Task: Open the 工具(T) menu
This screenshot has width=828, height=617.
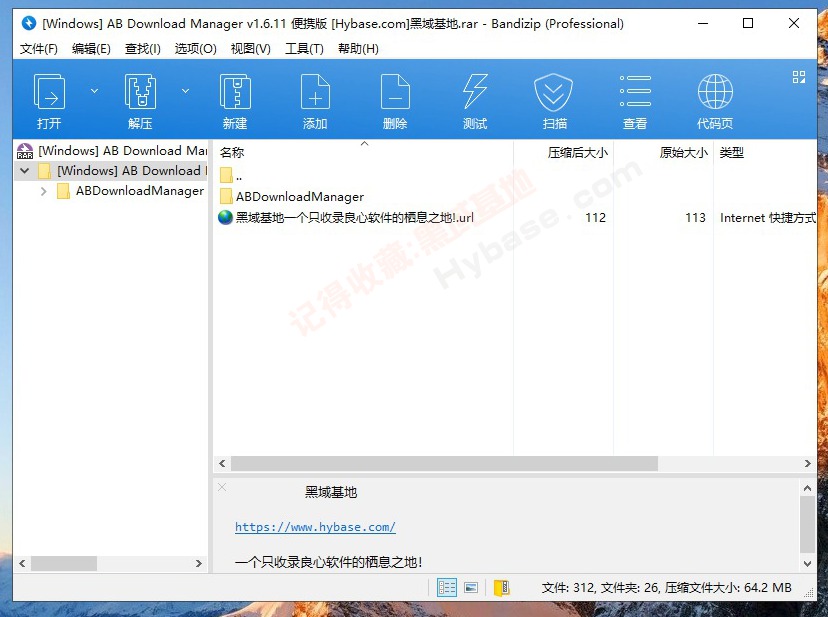Action: coord(304,49)
